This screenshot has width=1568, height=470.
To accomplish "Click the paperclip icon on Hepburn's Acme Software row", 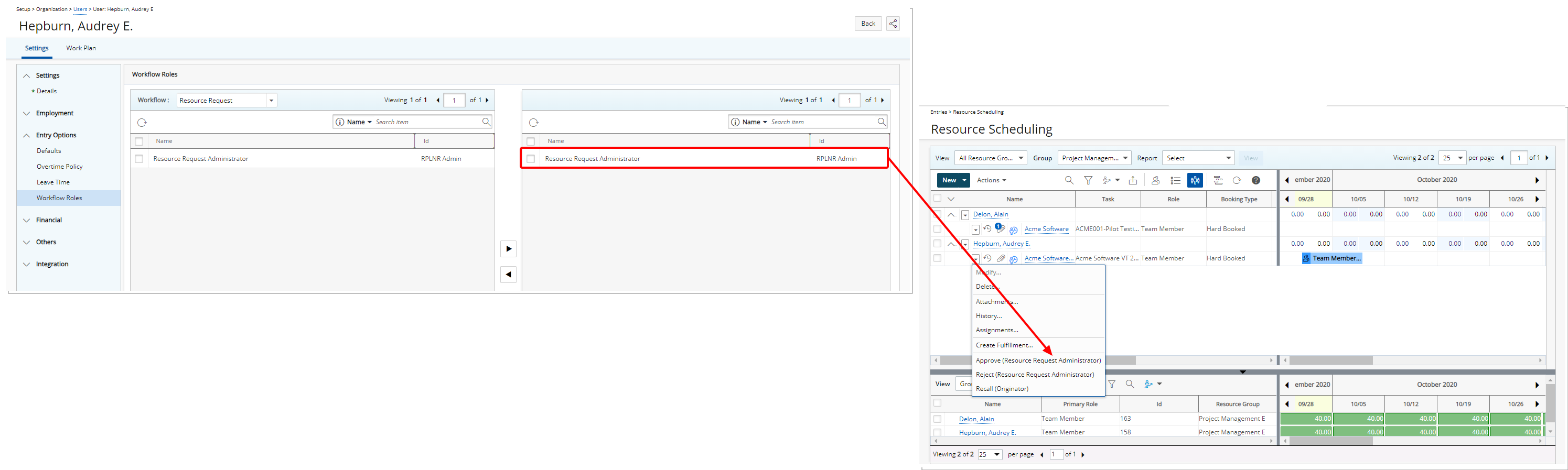I will click(x=1001, y=258).
